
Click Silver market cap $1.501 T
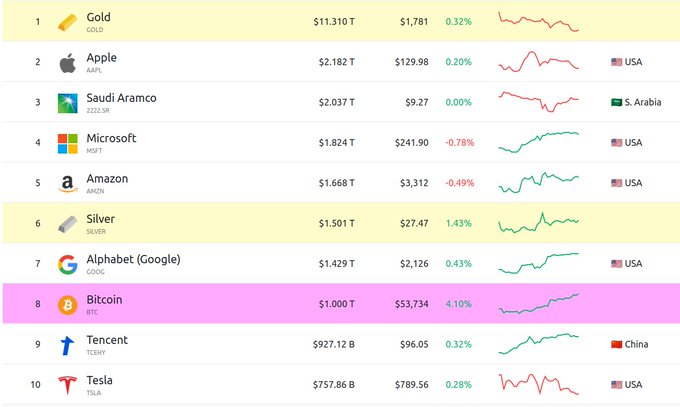point(337,223)
